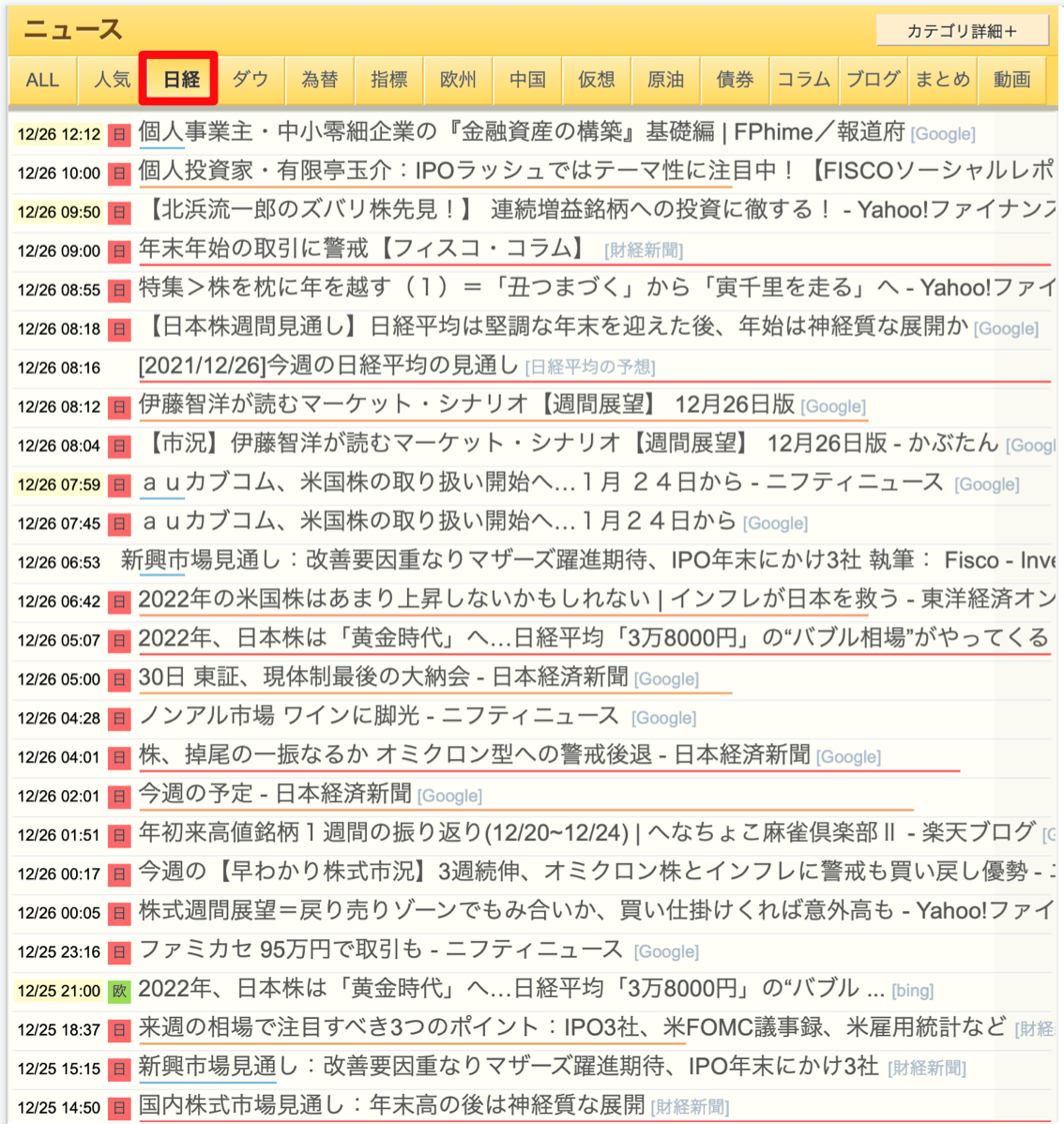Screen dimensions: 1064x1124
Task: Click the 日 icon beside 12/25 14:50
Action: [119, 1107]
